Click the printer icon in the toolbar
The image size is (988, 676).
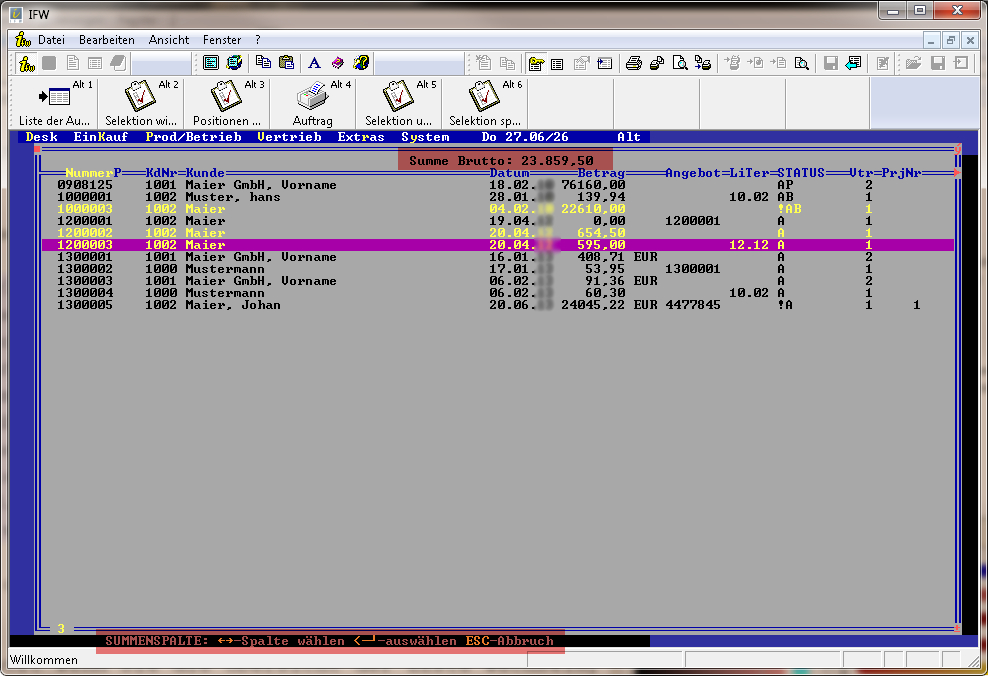[633, 63]
